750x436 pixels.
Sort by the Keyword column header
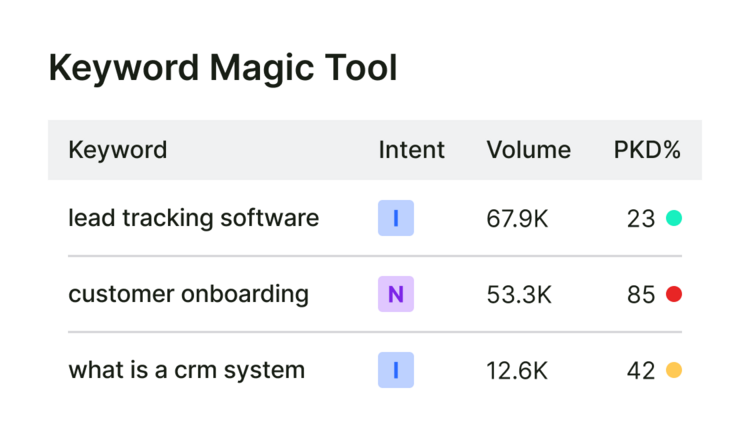118,150
